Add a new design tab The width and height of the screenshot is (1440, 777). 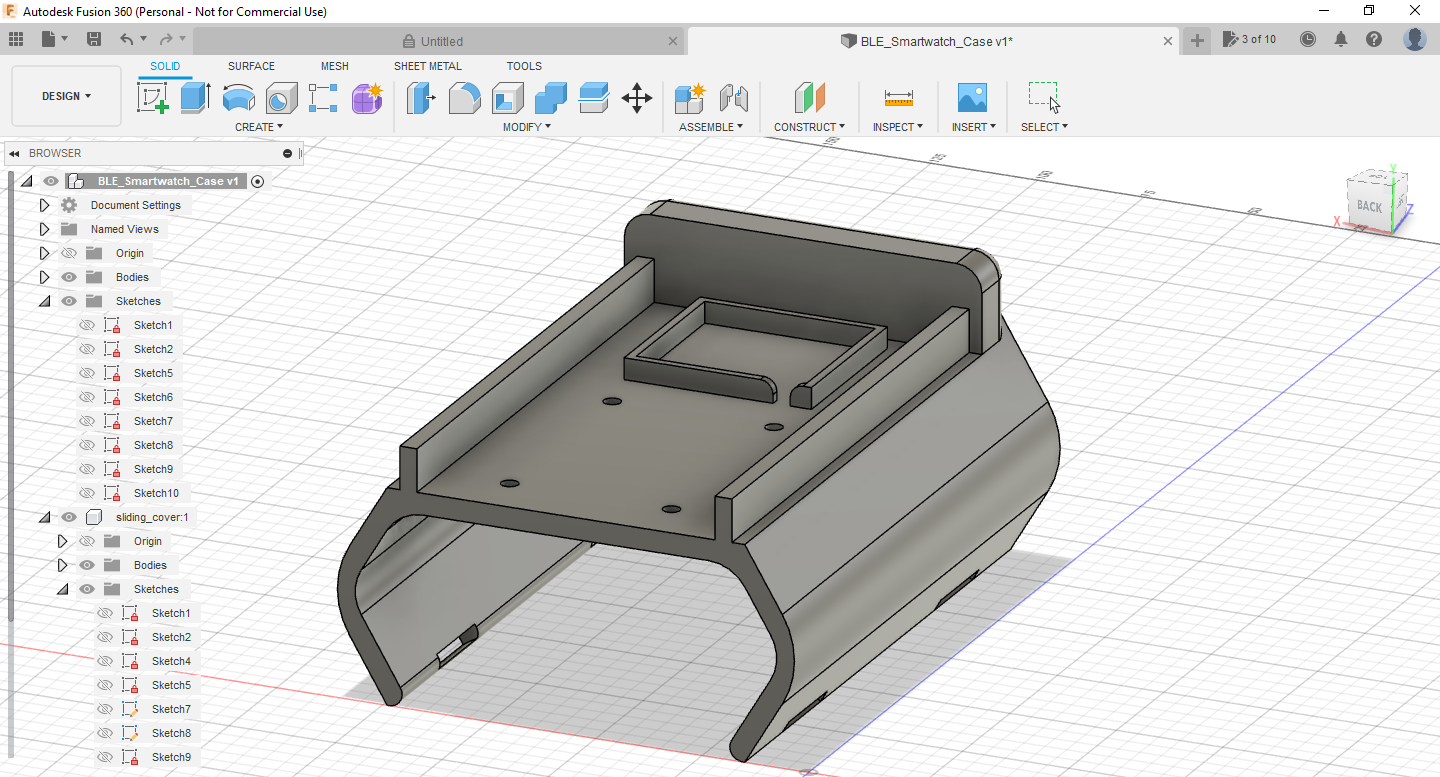(1197, 40)
